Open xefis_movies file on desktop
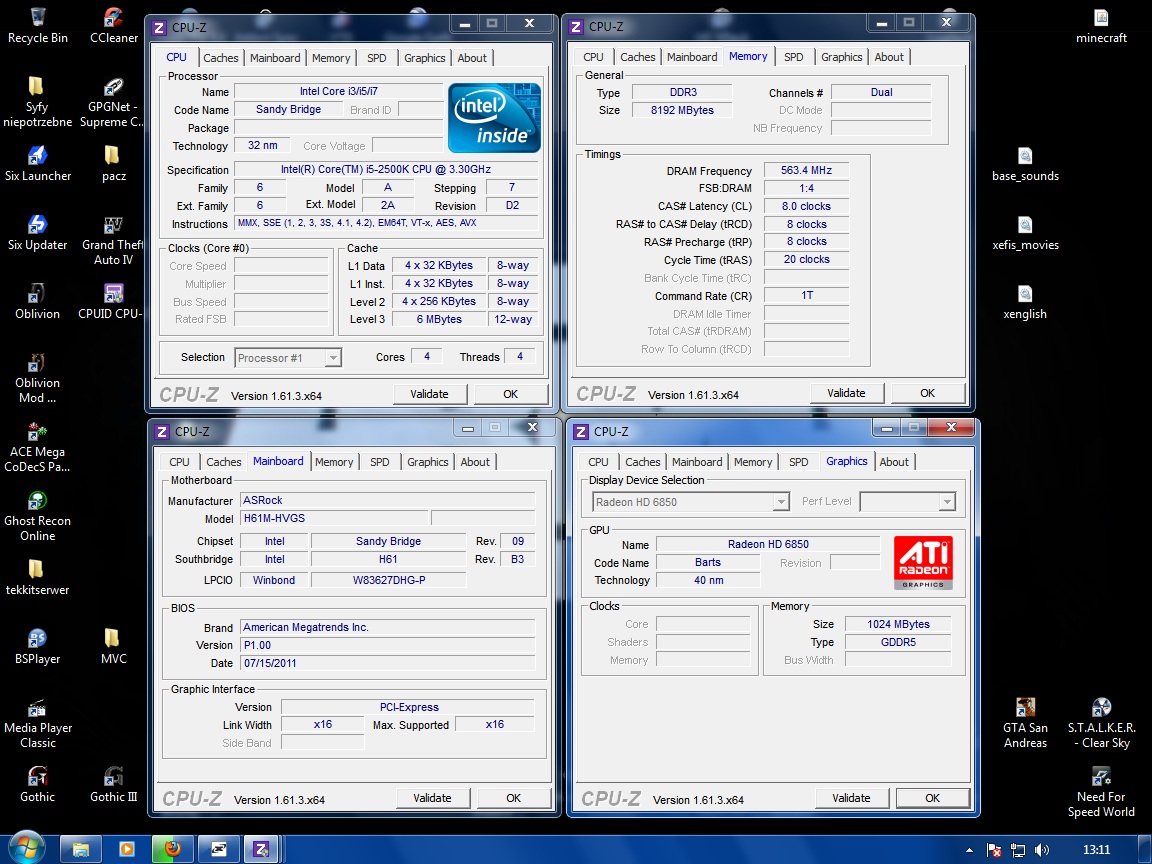The image size is (1152, 864). point(1025,233)
